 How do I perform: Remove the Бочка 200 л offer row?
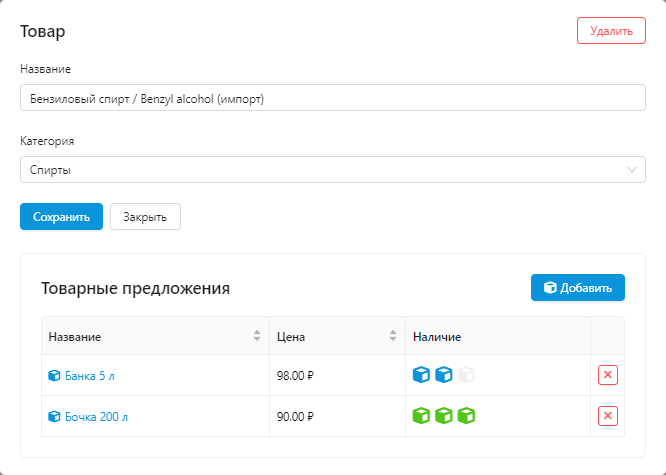(608, 416)
